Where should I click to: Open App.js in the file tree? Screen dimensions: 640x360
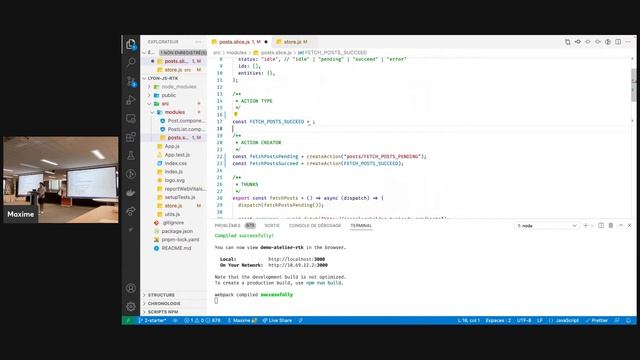click(172, 146)
